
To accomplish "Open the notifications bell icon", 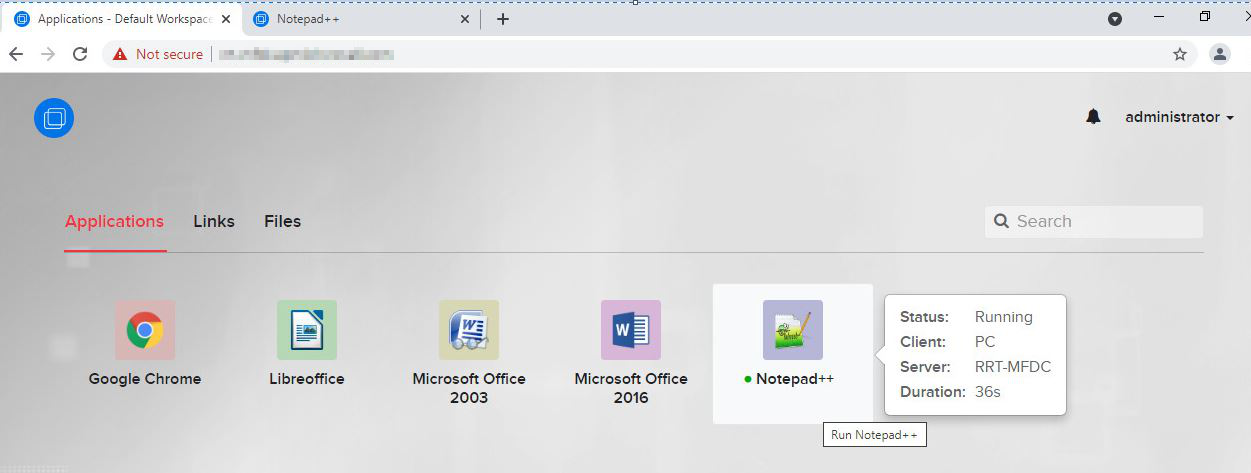I will pos(1093,117).
